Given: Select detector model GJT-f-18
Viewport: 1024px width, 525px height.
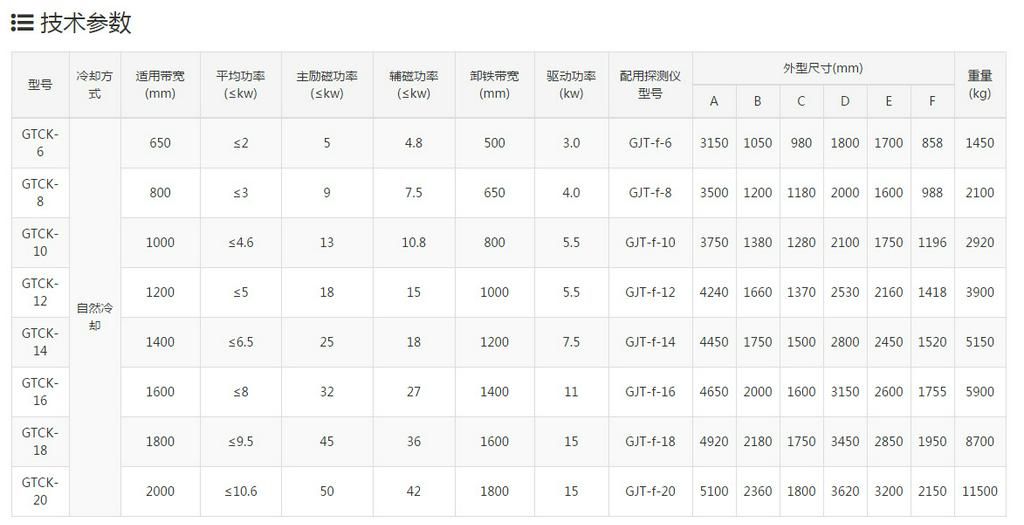Looking at the screenshot, I should 650,441.
